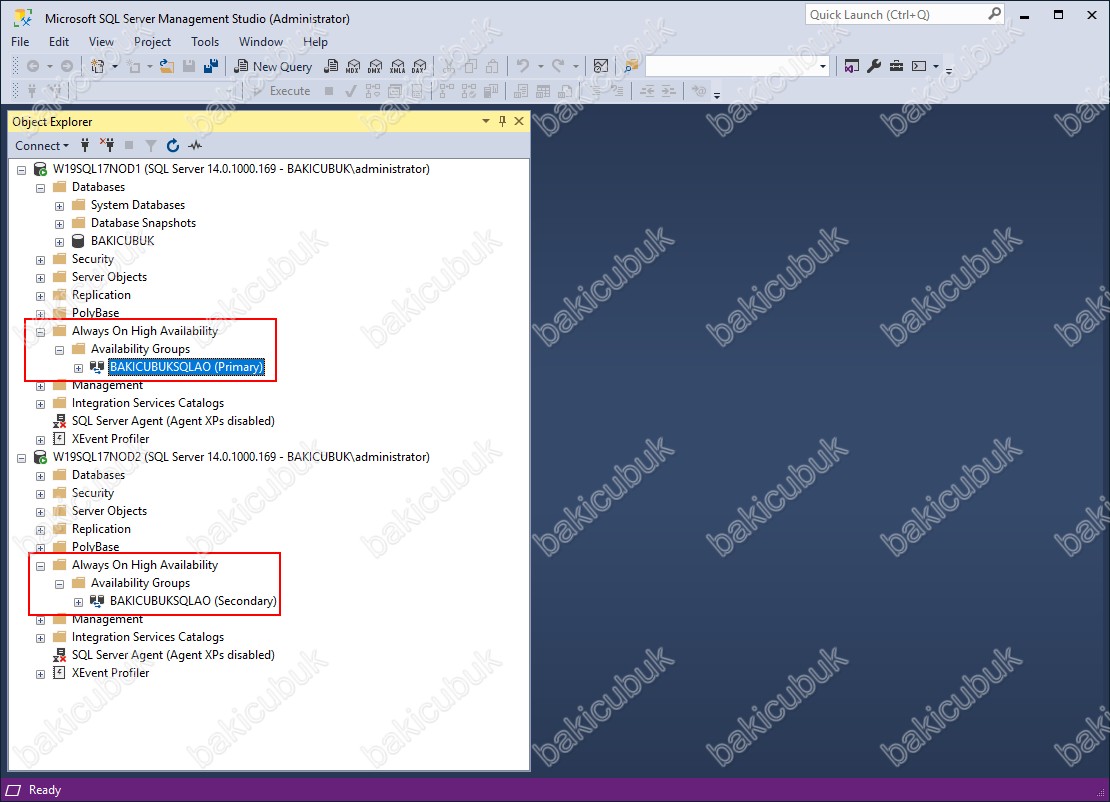1110x802 pixels.
Task: Open the Window menu
Action: coord(261,42)
